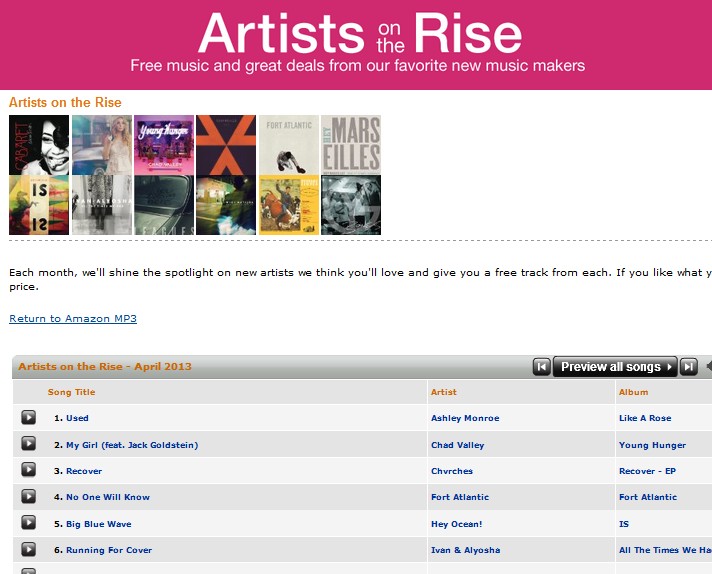Open song title Used

click(77, 418)
